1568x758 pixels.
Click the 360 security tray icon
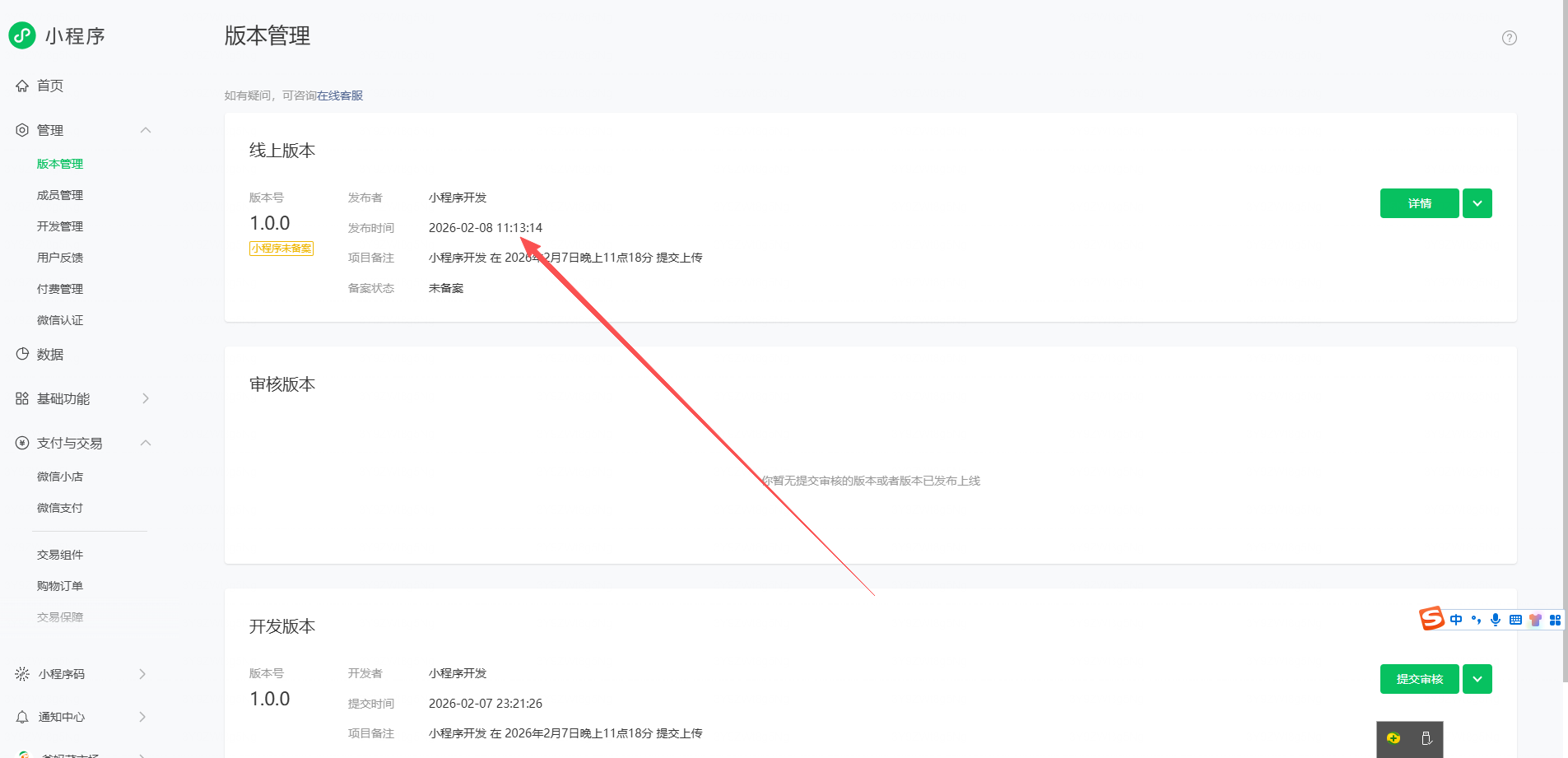tap(1394, 738)
